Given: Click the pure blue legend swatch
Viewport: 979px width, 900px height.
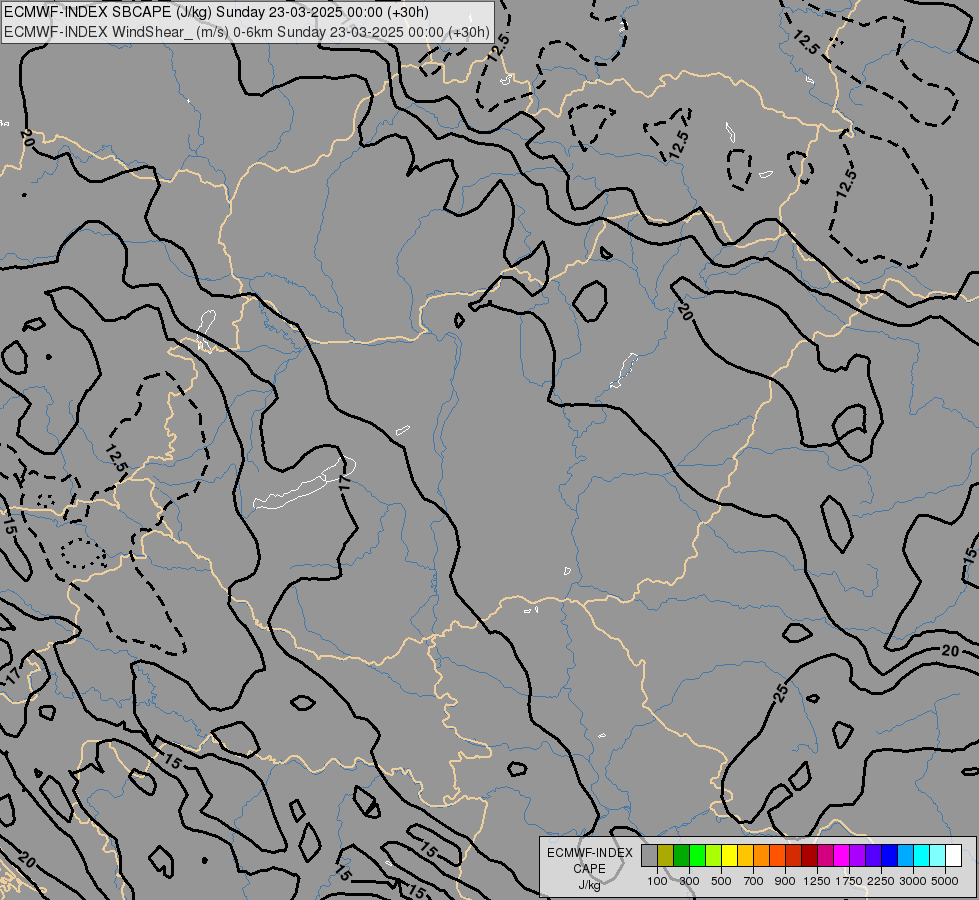Looking at the screenshot, I should [x=889, y=855].
